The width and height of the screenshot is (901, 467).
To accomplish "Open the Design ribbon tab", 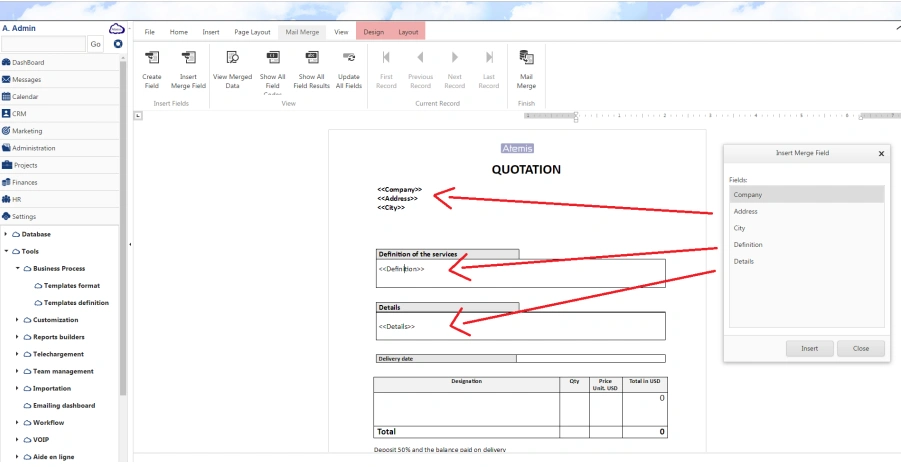I will [373, 32].
